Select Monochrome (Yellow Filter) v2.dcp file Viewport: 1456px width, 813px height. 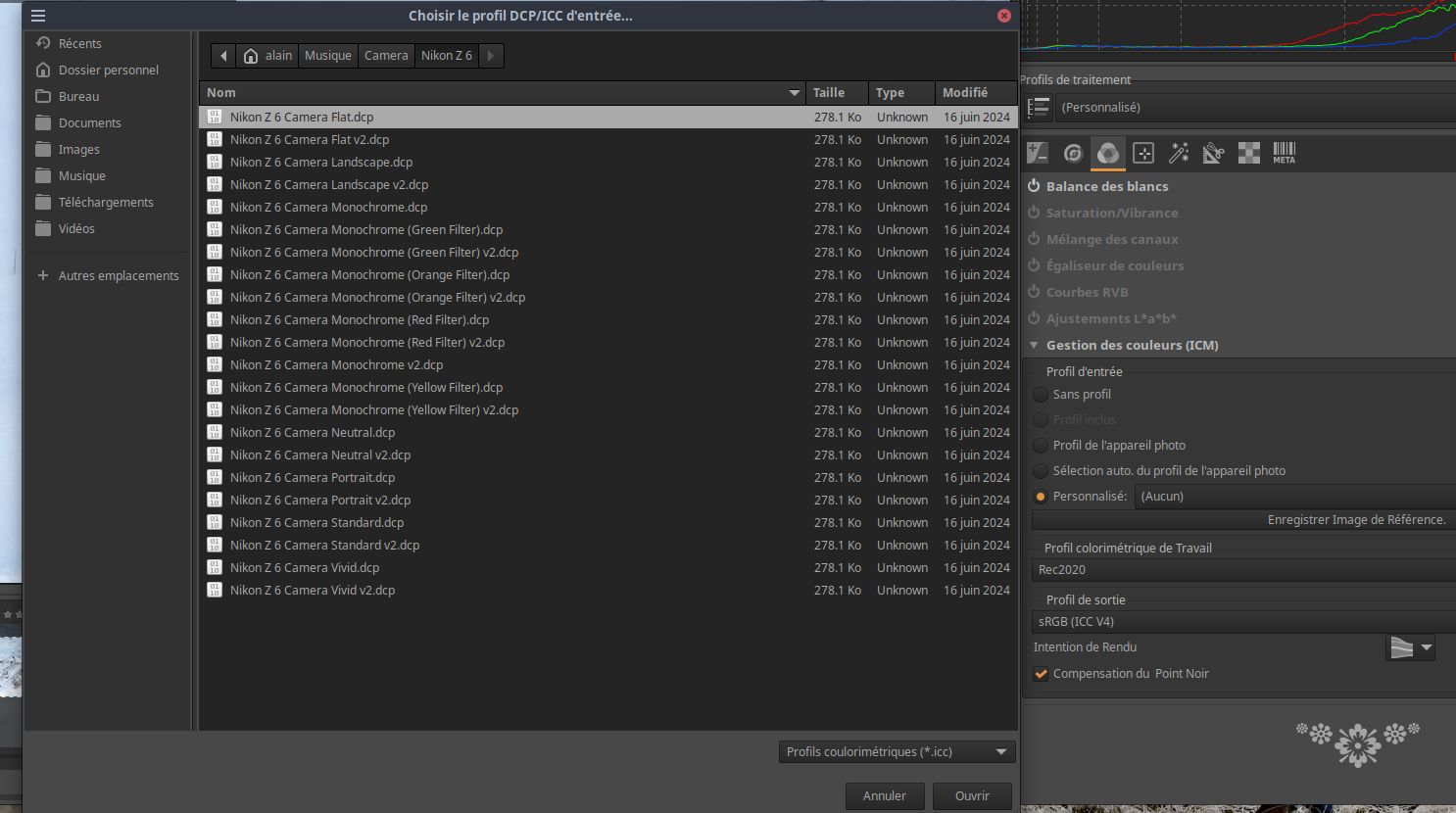(x=607, y=409)
